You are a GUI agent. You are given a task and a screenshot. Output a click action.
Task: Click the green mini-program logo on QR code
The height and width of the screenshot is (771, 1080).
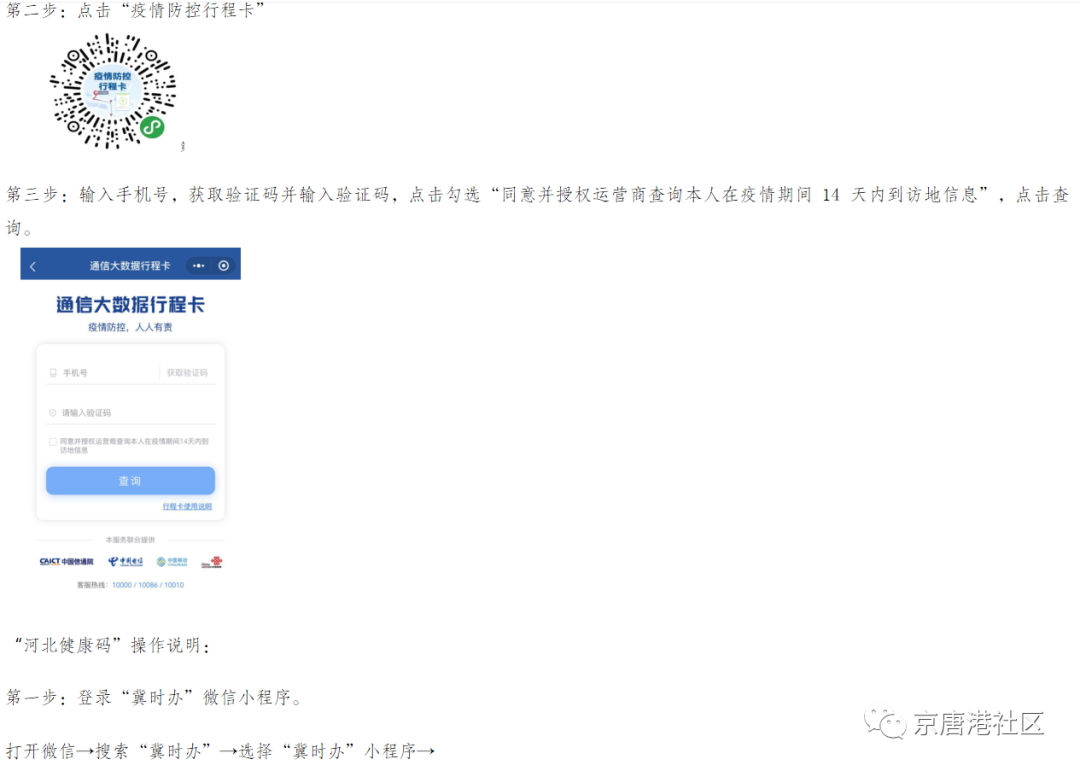click(152, 127)
